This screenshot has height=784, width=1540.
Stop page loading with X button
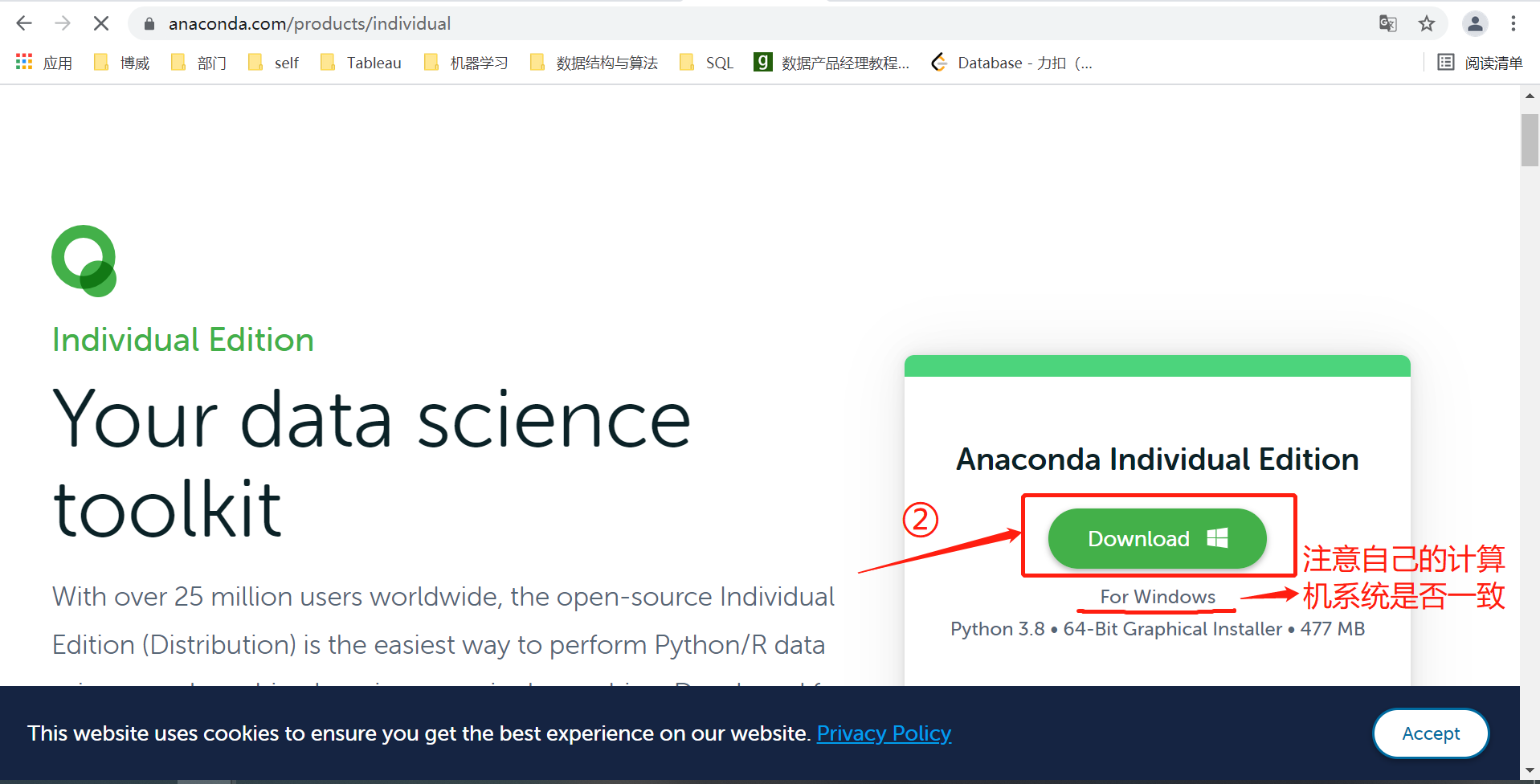(101, 23)
